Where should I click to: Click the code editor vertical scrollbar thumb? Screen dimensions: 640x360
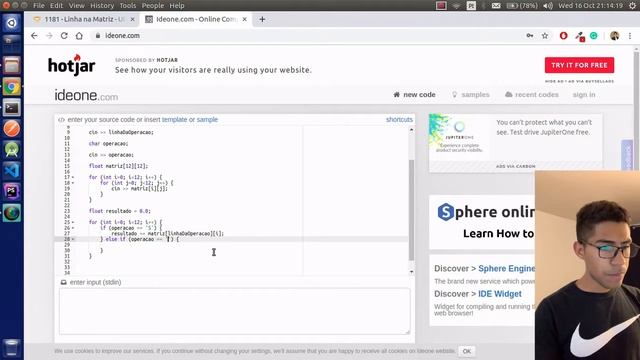coord(411,210)
